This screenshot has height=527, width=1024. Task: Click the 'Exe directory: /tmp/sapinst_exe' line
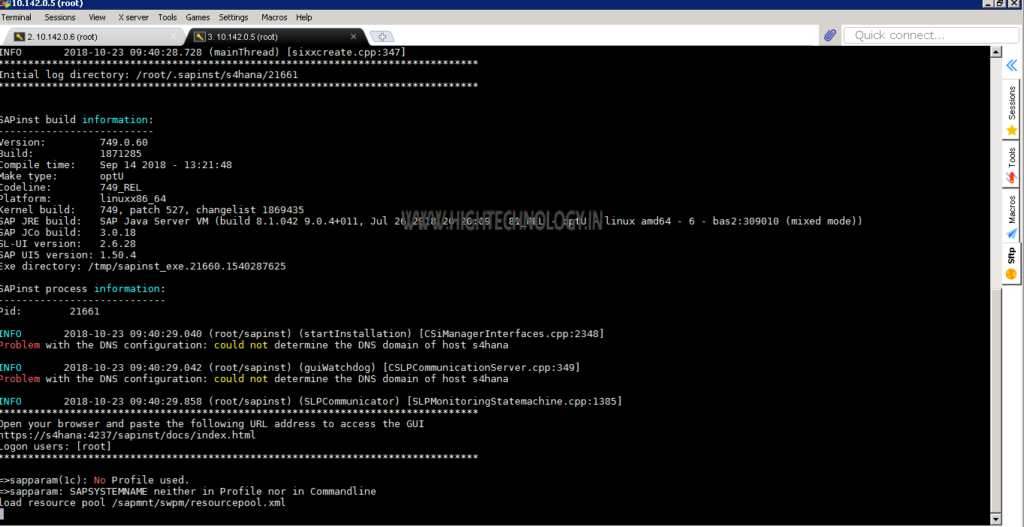pyautogui.click(x=143, y=266)
